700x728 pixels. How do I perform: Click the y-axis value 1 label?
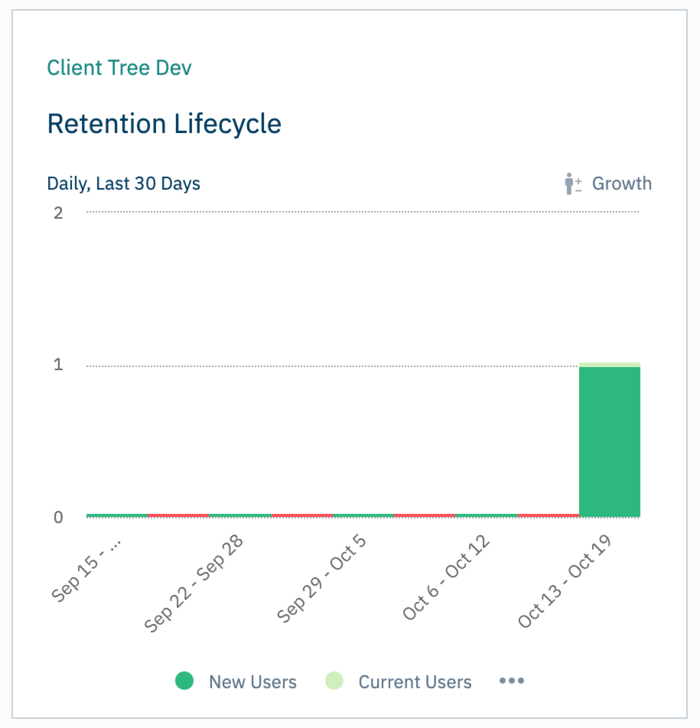tap(58, 365)
